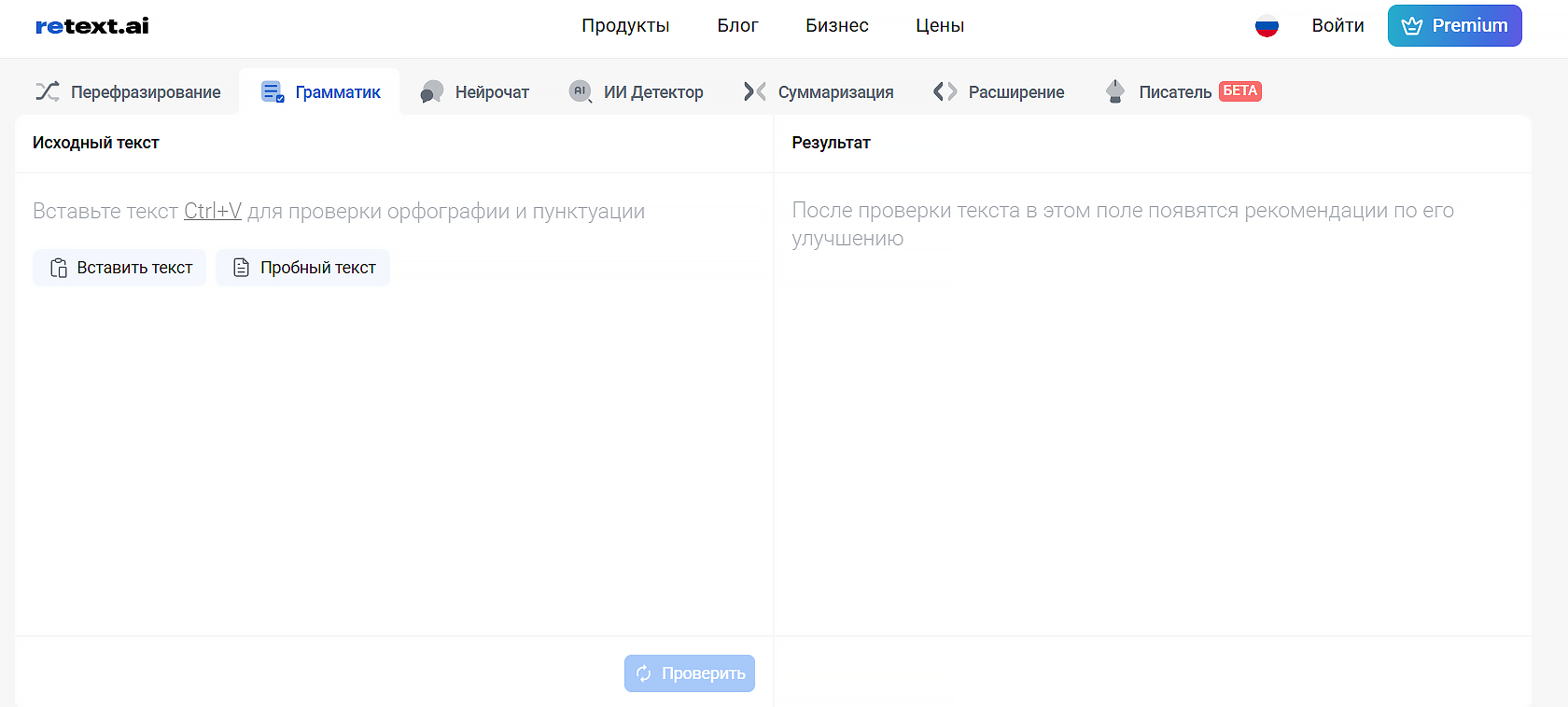Load sample with Пробный текст
This screenshot has width=1568, height=707.
pyautogui.click(x=303, y=268)
